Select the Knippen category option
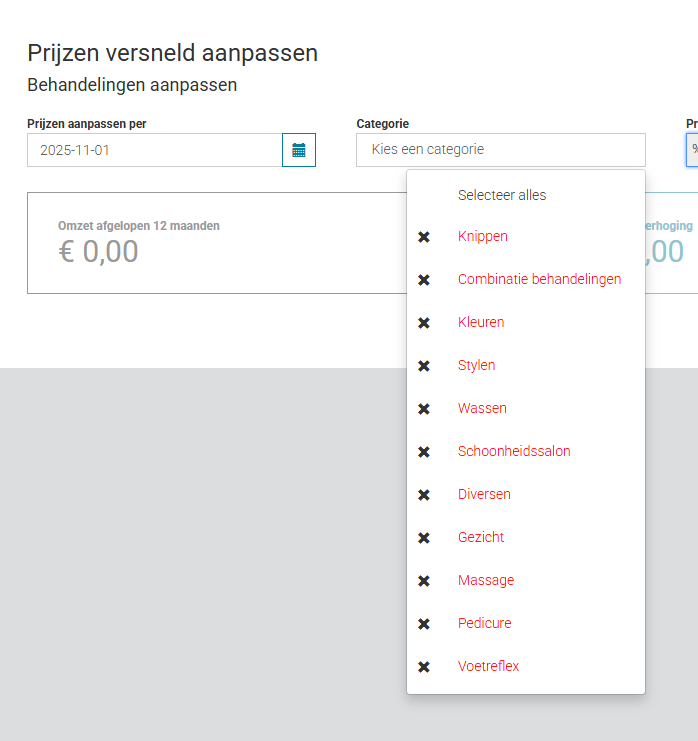The image size is (698, 741). (483, 237)
